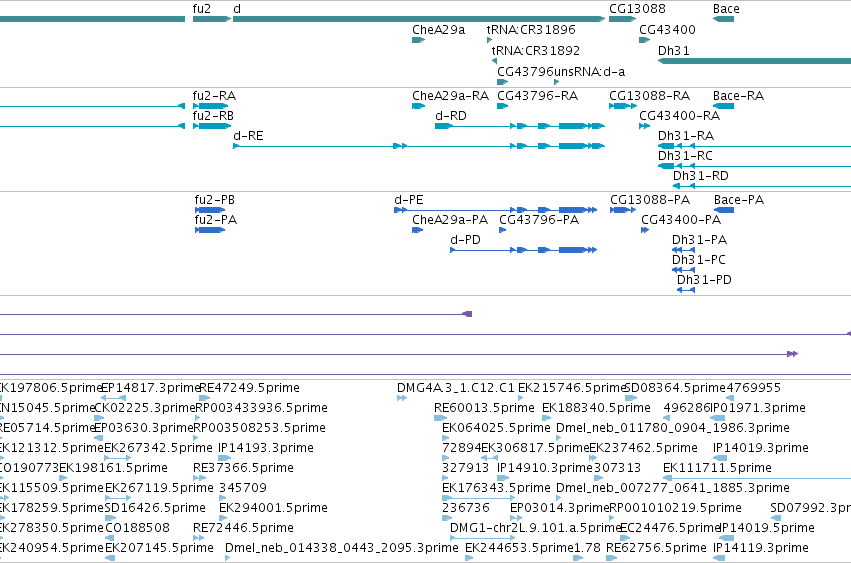Open the EK176343.5prime EST label
The height and width of the screenshot is (563, 851).
click(x=496, y=488)
